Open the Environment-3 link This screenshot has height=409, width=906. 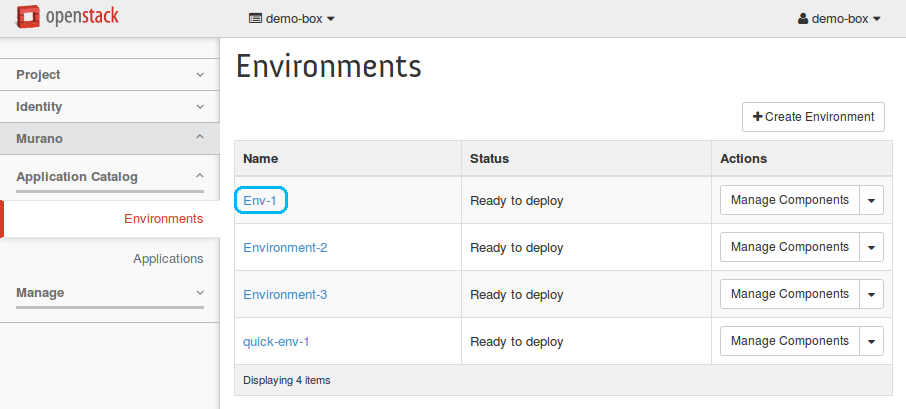[285, 295]
